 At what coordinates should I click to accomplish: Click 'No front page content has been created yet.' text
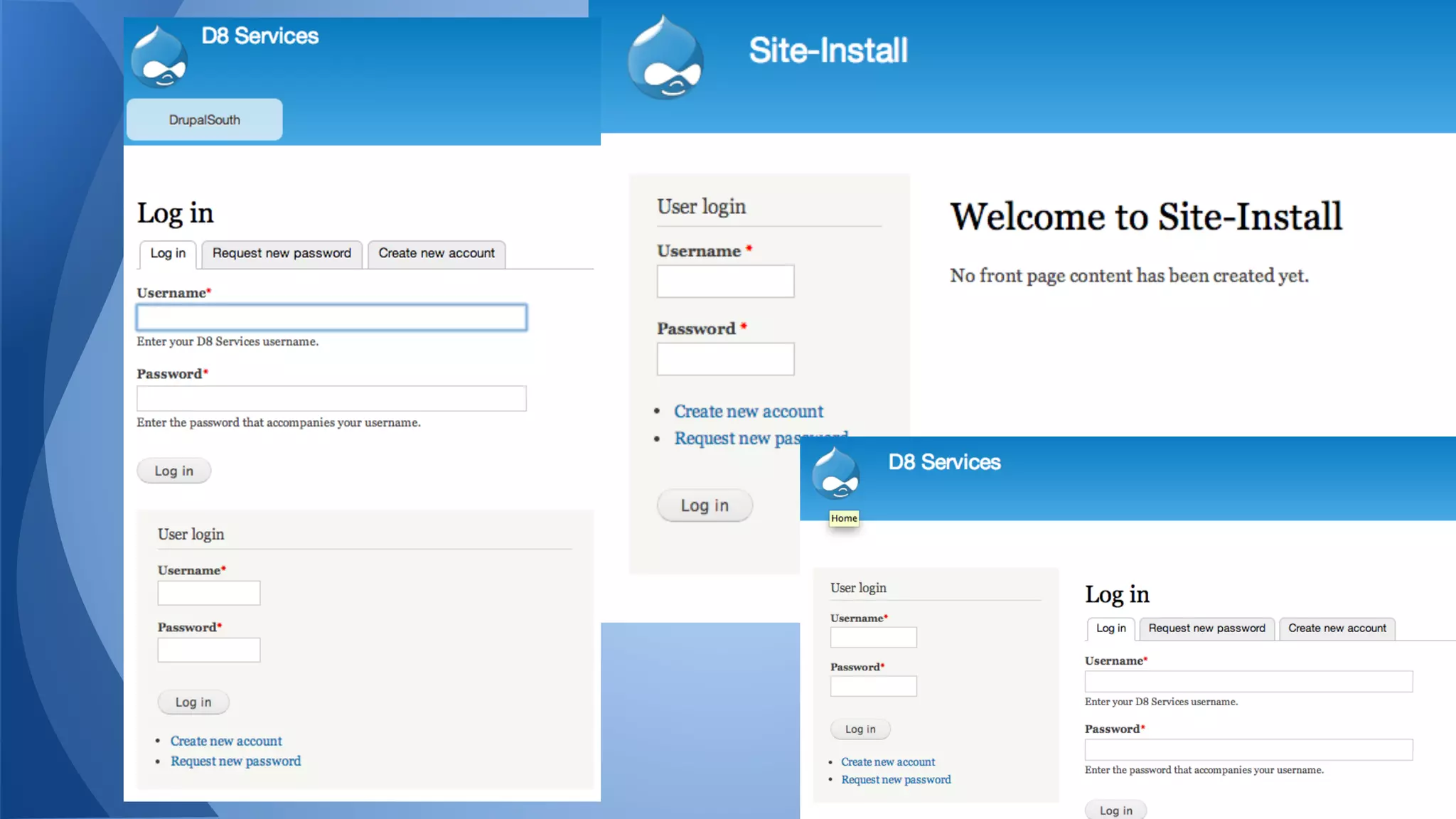(x=1129, y=276)
